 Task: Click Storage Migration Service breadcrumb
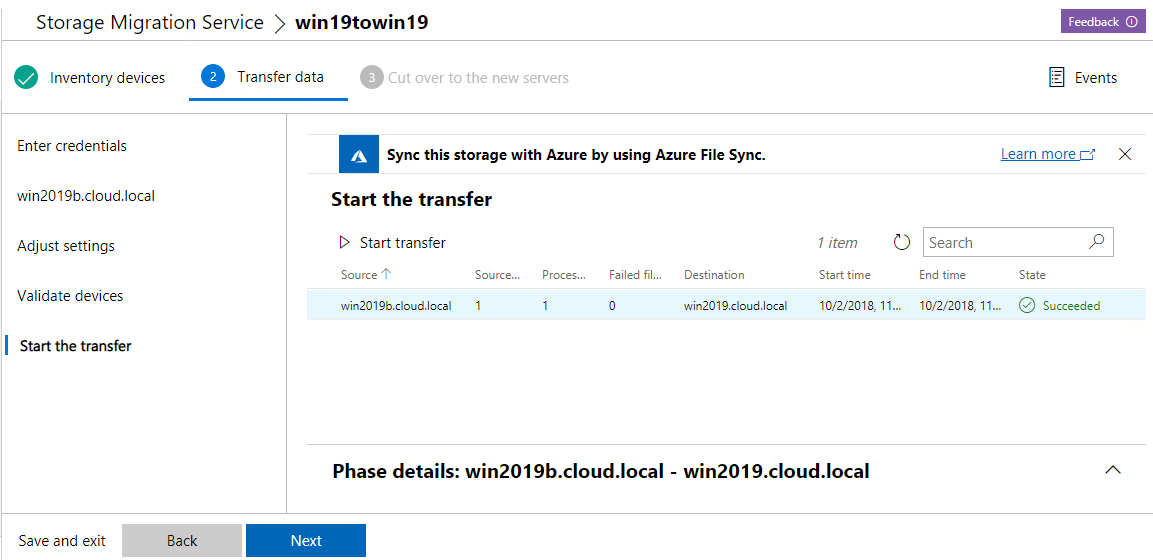(x=150, y=22)
